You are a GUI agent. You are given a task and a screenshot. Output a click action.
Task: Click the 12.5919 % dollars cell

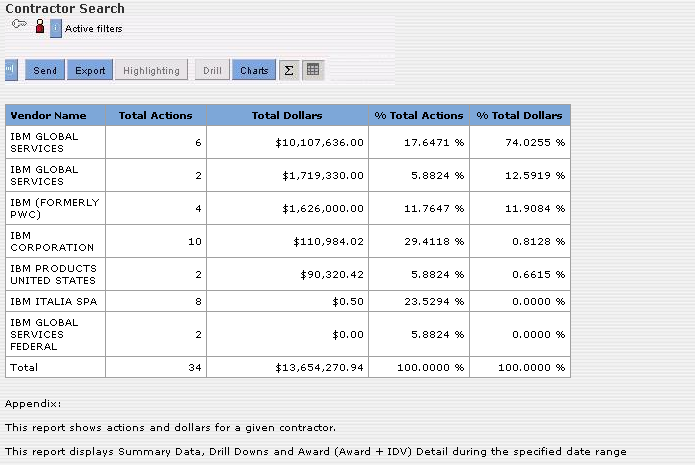[520, 176]
